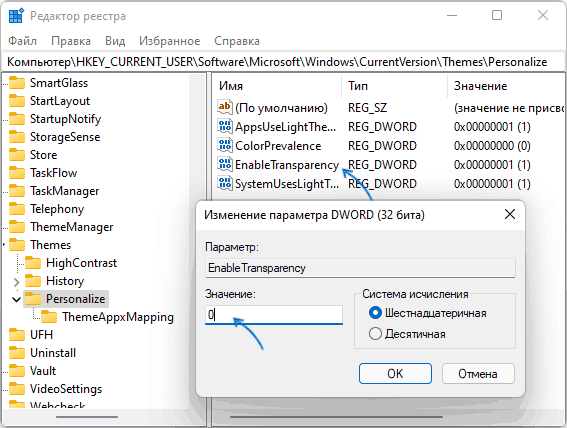The width and height of the screenshot is (567, 428).
Task: Select the History folder icon
Action: click(x=33, y=281)
